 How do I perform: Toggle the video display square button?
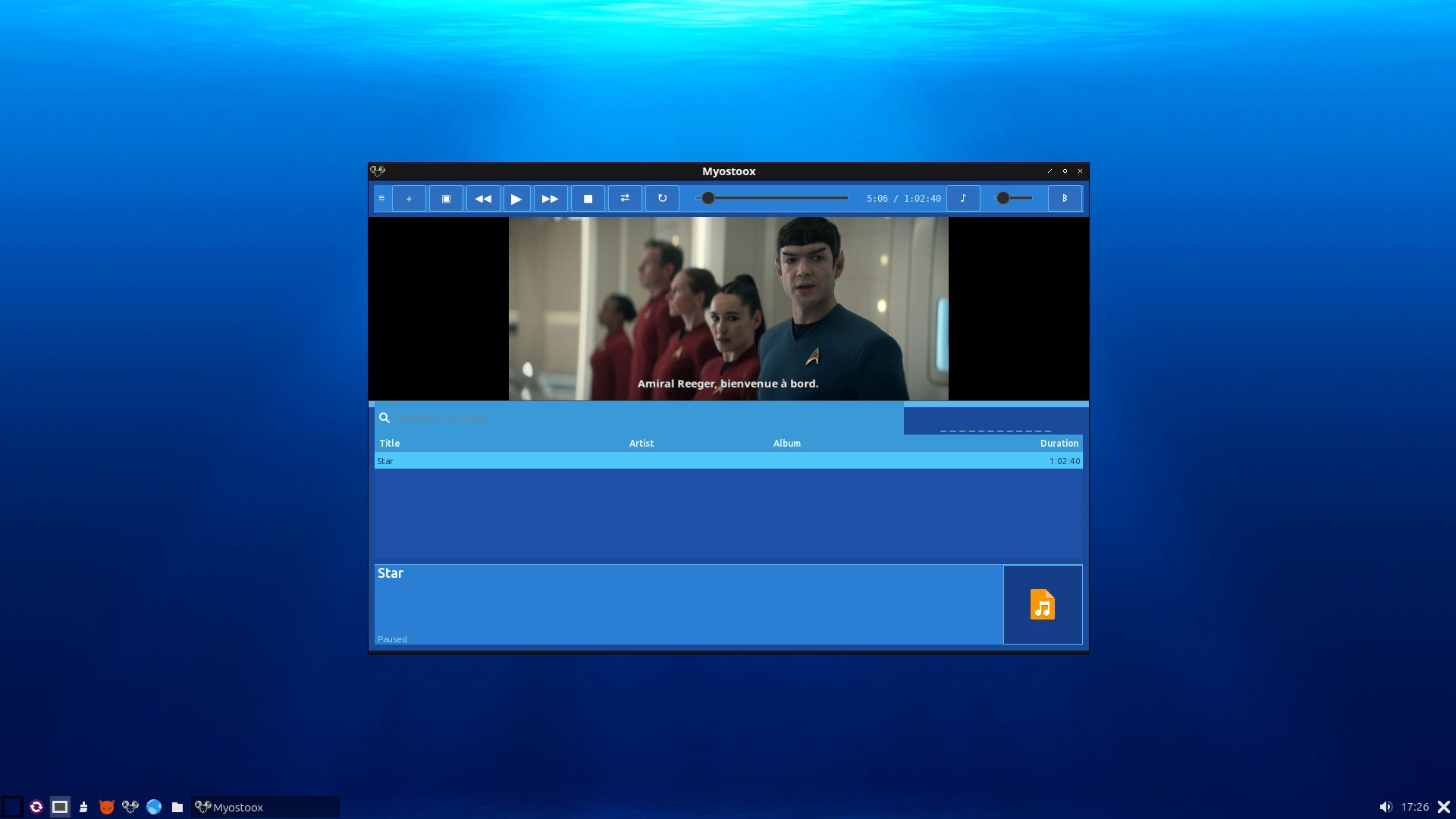pyautogui.click(x=446, y=199)
